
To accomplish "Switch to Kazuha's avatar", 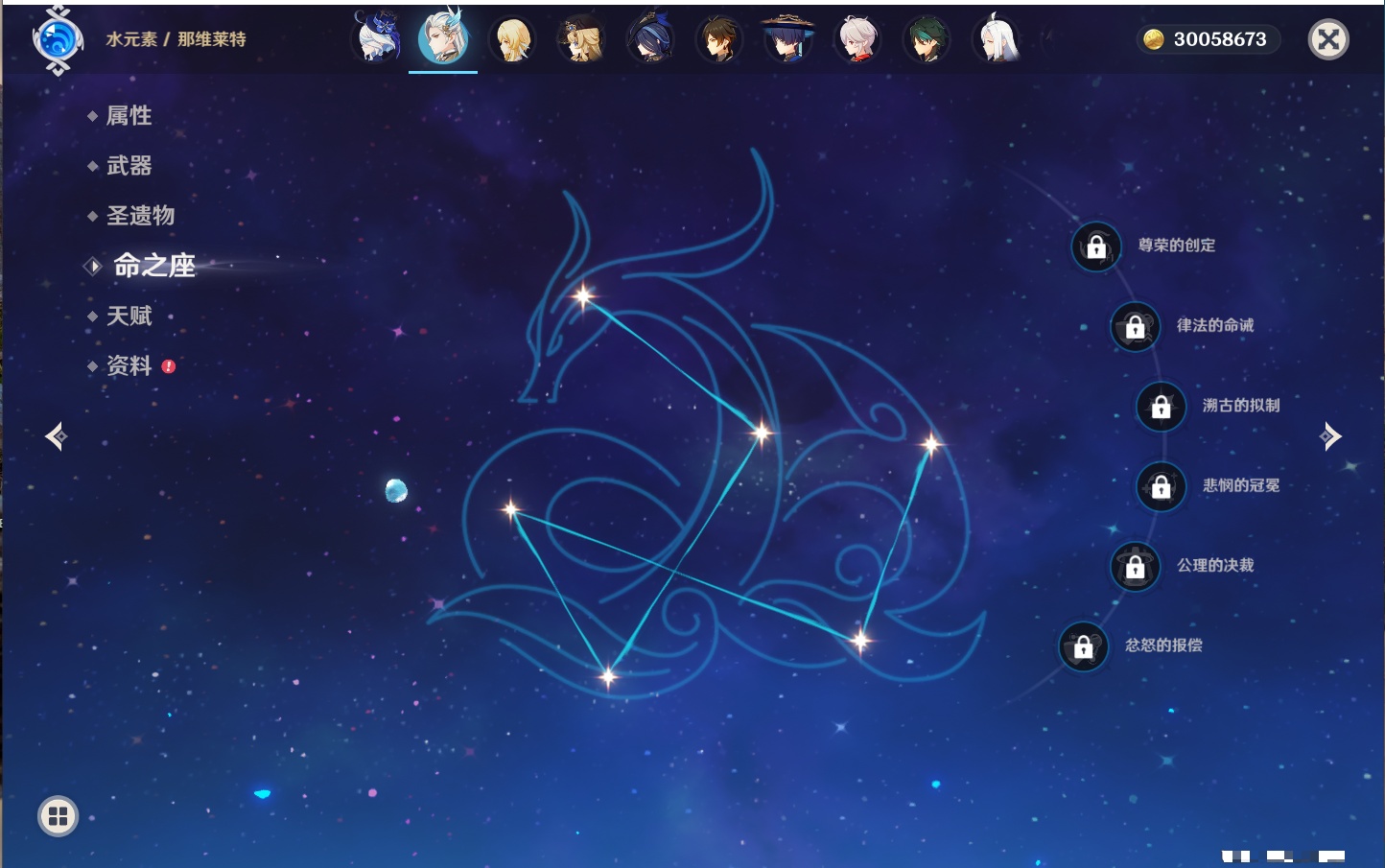I will (x=857, y=40).
